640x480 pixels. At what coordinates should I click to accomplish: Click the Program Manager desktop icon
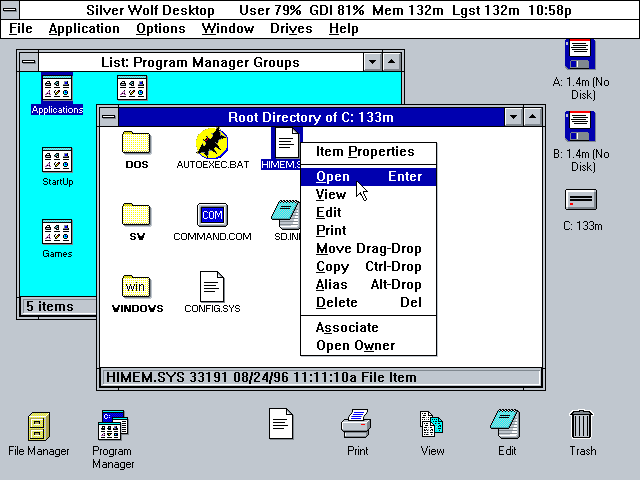click(x=113, y=425)
